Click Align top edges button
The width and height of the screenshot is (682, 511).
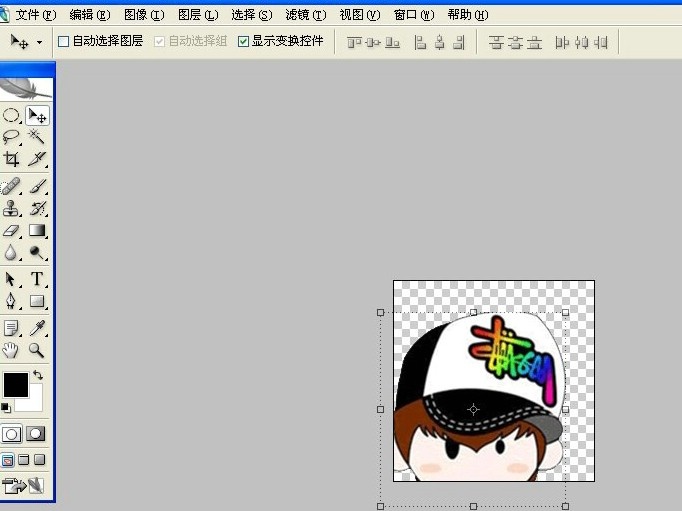pos(354,43)
